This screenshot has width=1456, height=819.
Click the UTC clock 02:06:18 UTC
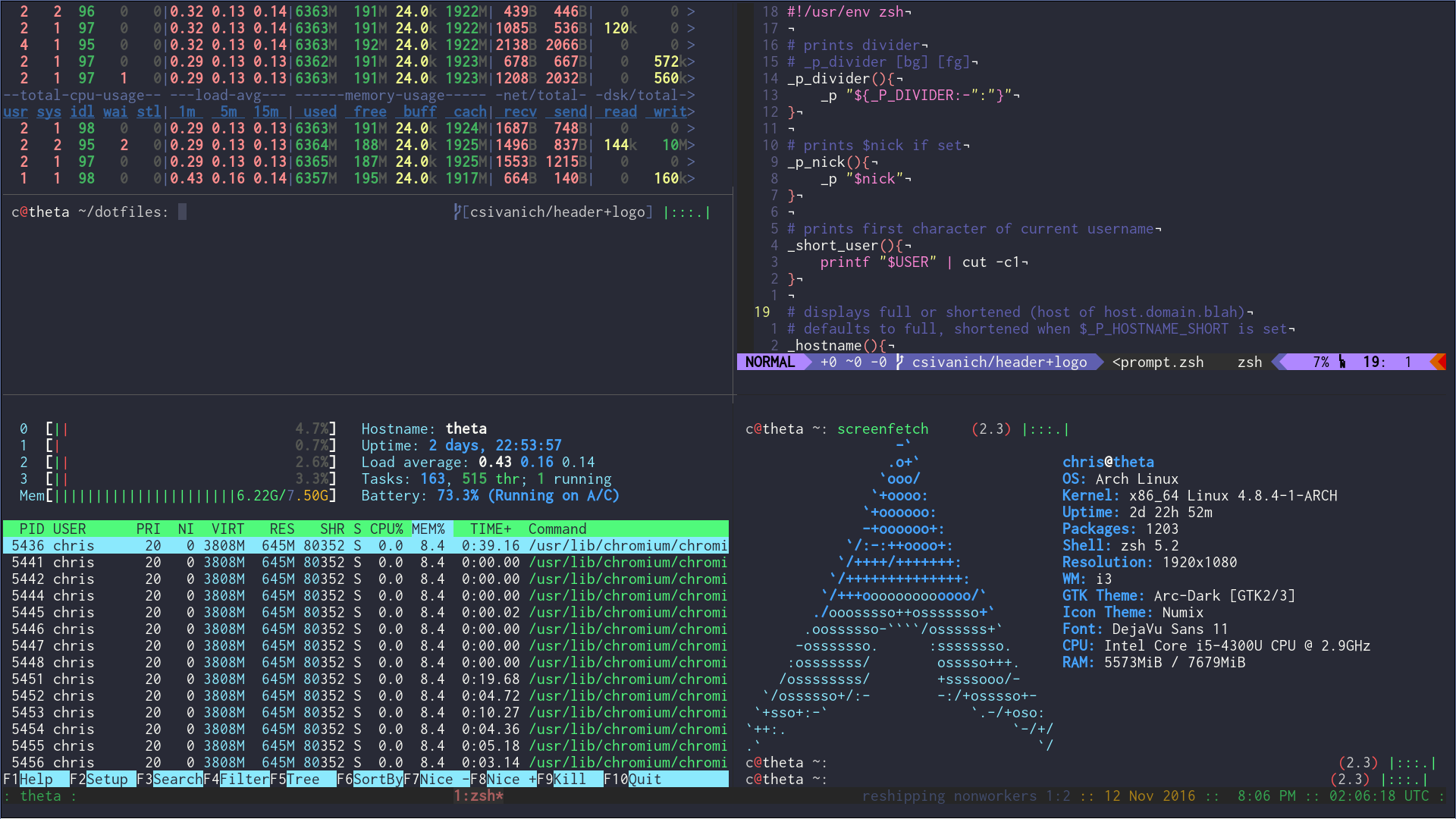click(x=1379, y=795)
